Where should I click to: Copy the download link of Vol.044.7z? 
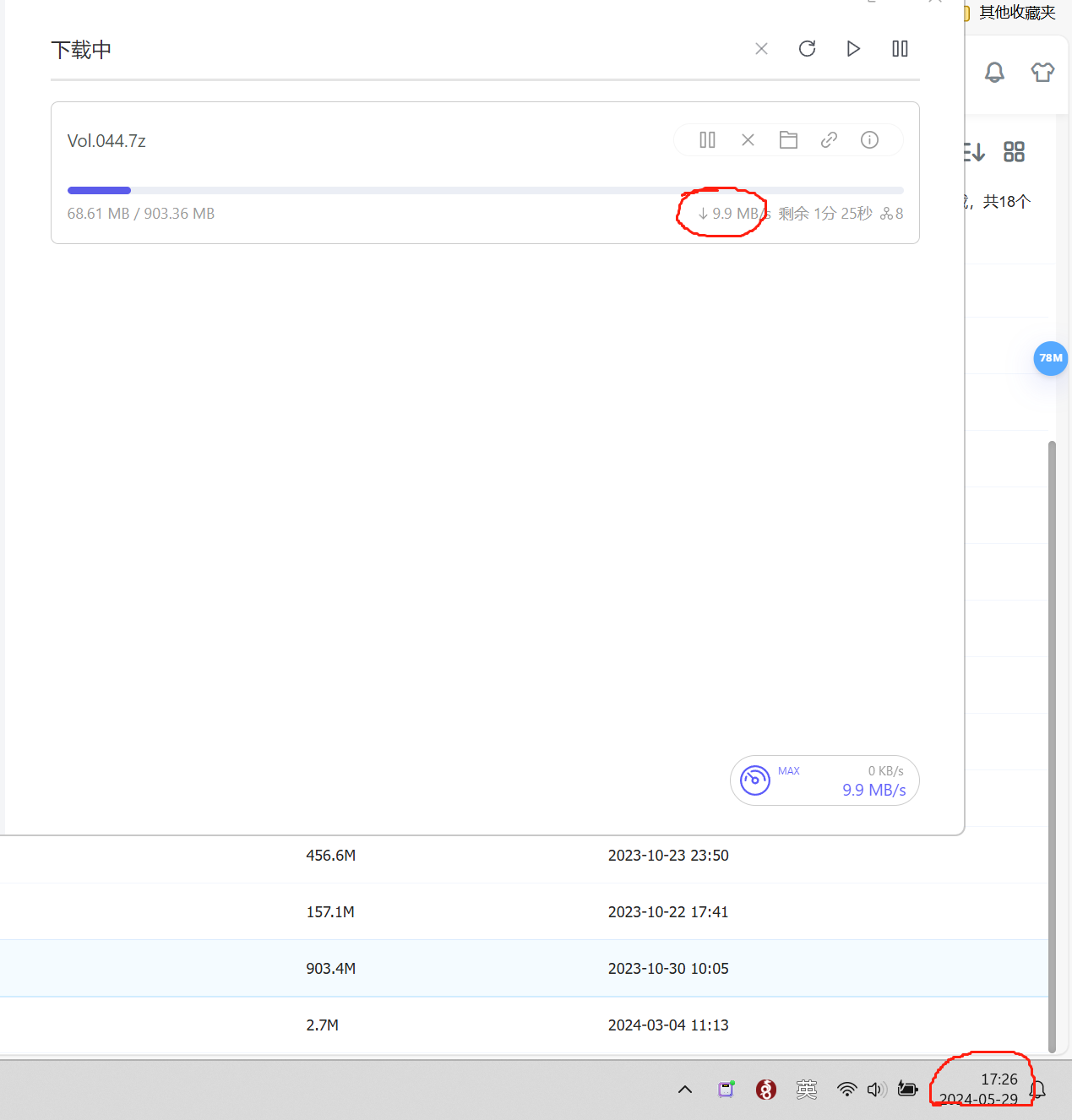(829, 140)
